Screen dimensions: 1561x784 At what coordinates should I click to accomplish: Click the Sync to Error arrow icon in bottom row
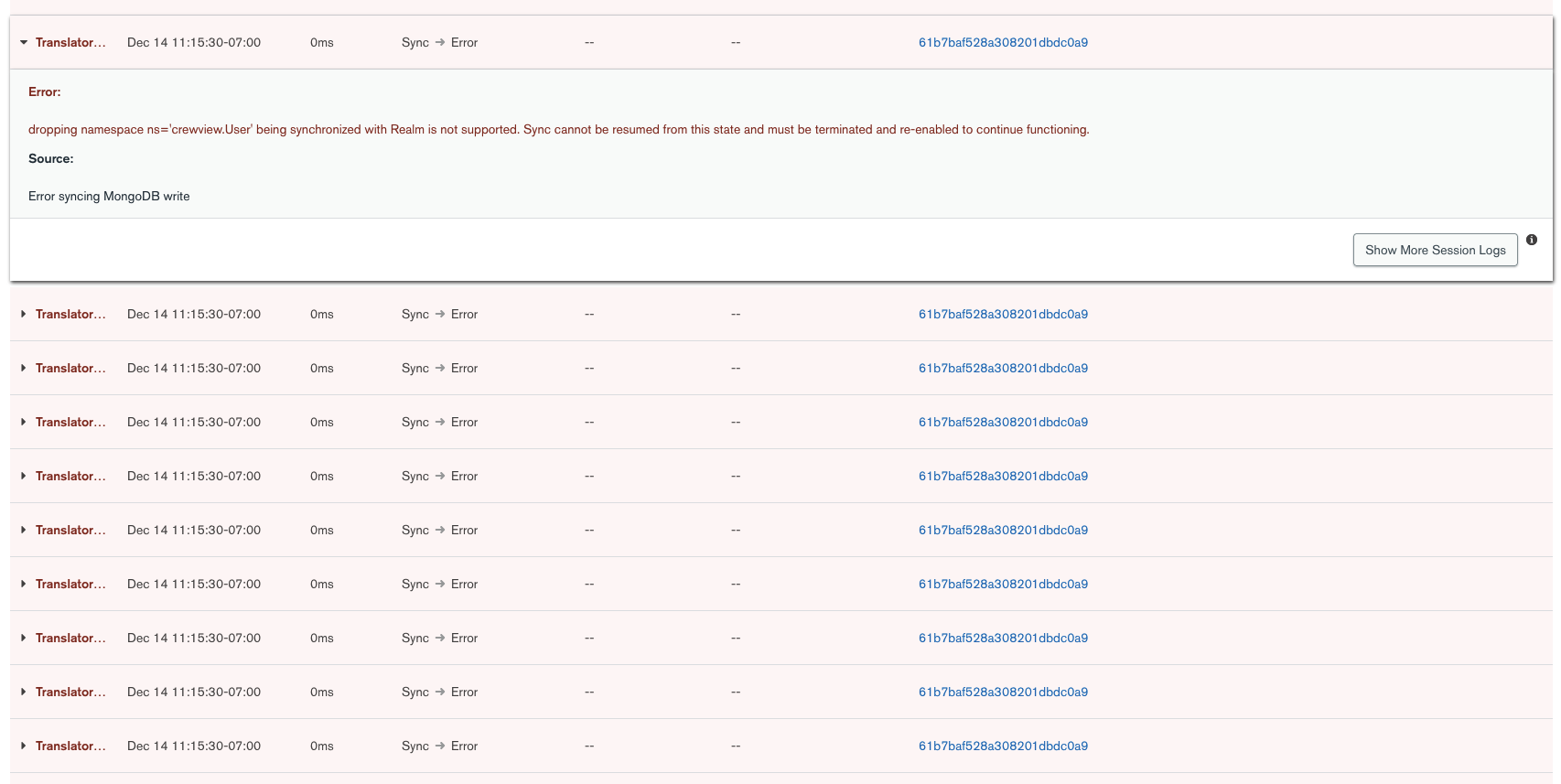(440, 746)
